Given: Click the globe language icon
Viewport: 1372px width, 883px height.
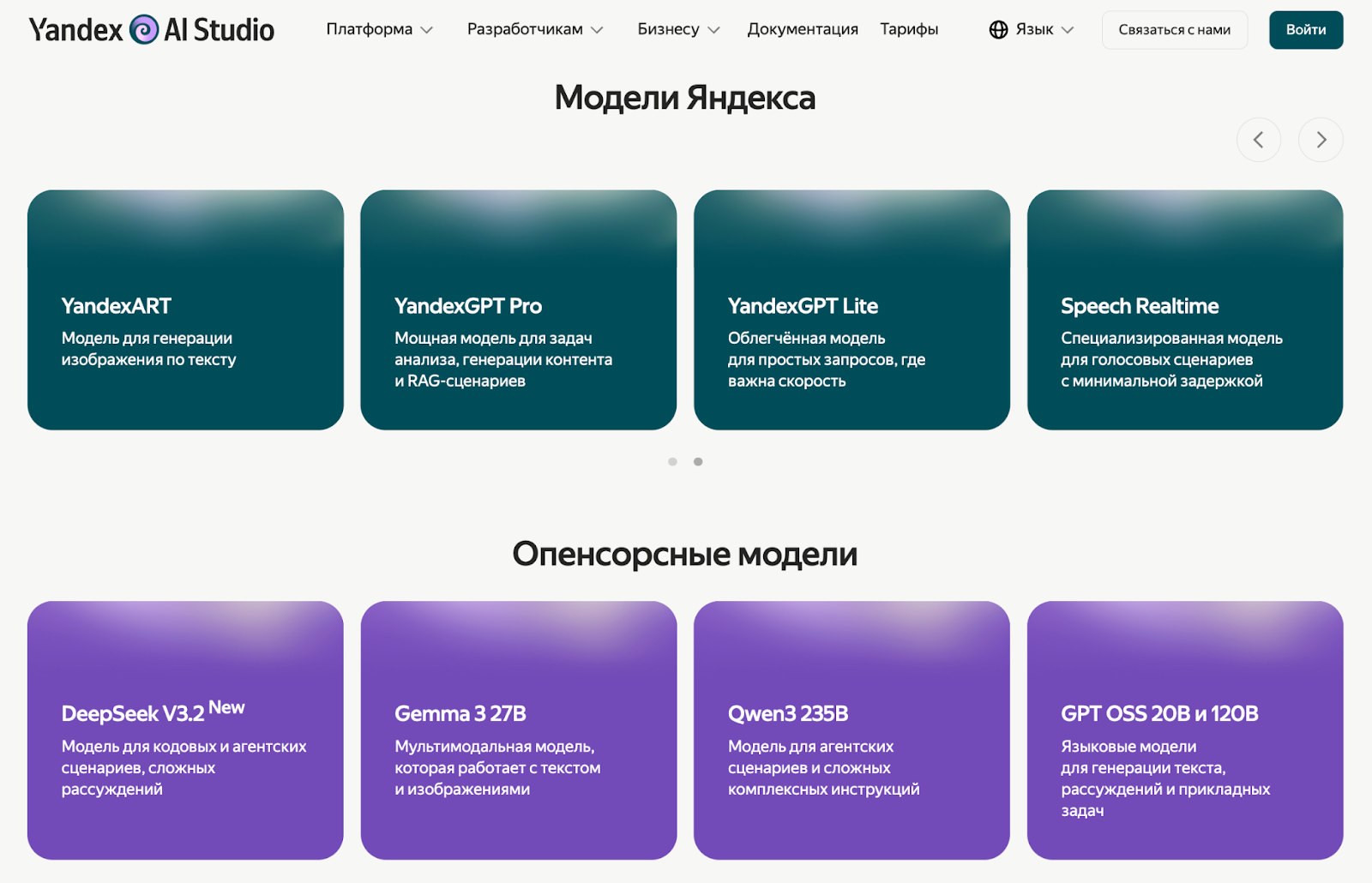Looking at the screenshot, I should (997, 29).
